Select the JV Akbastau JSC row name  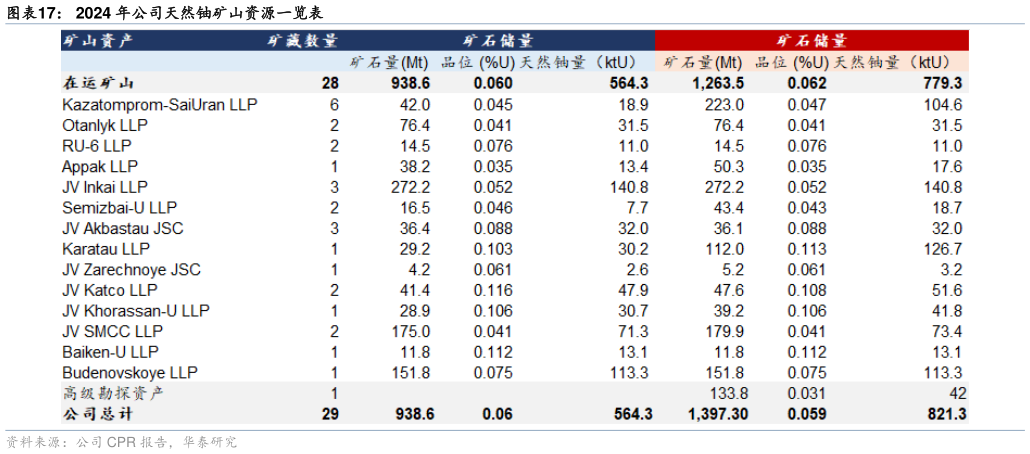click(123, 228)
